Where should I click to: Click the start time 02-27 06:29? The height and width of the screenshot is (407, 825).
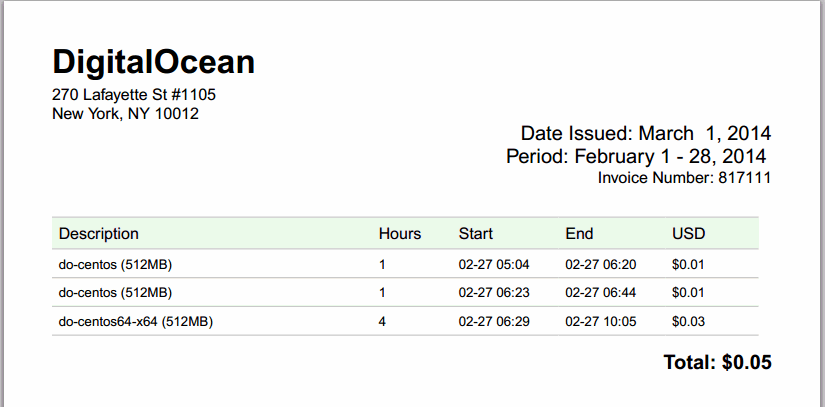[x=494, y=321]
